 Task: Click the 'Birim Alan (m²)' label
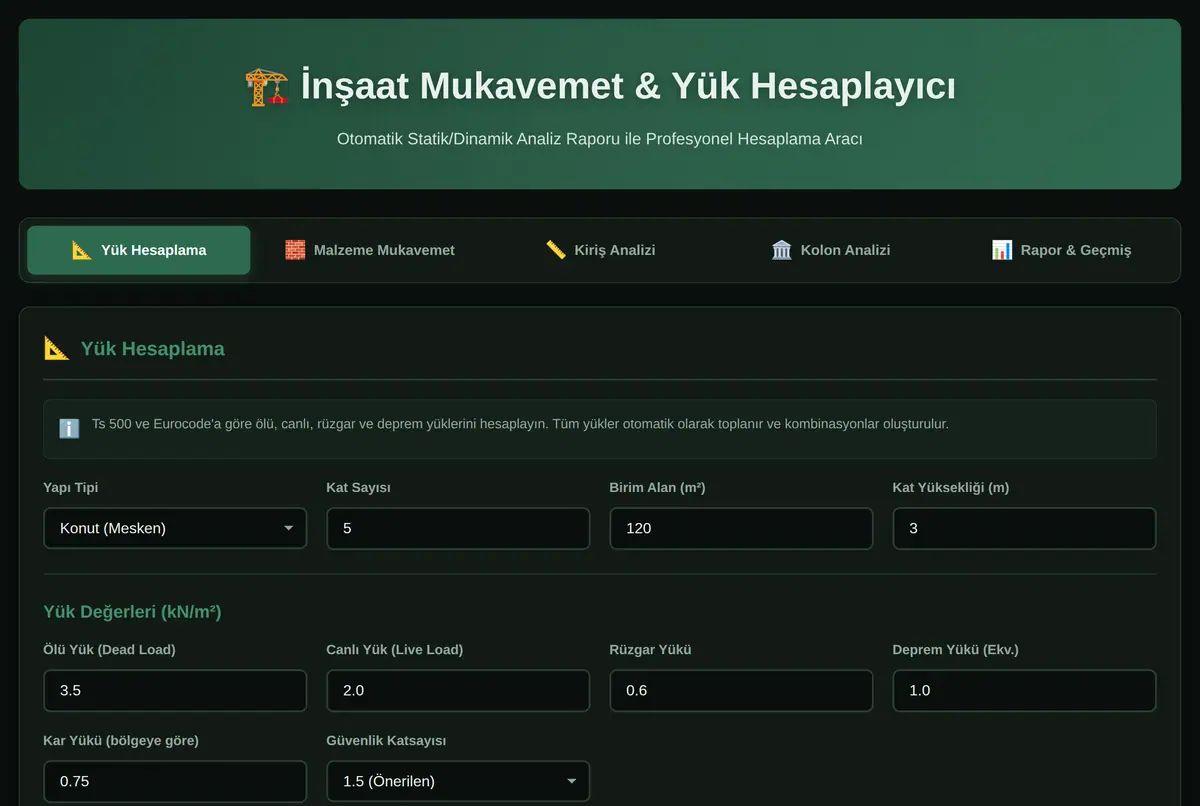point(657,488)
